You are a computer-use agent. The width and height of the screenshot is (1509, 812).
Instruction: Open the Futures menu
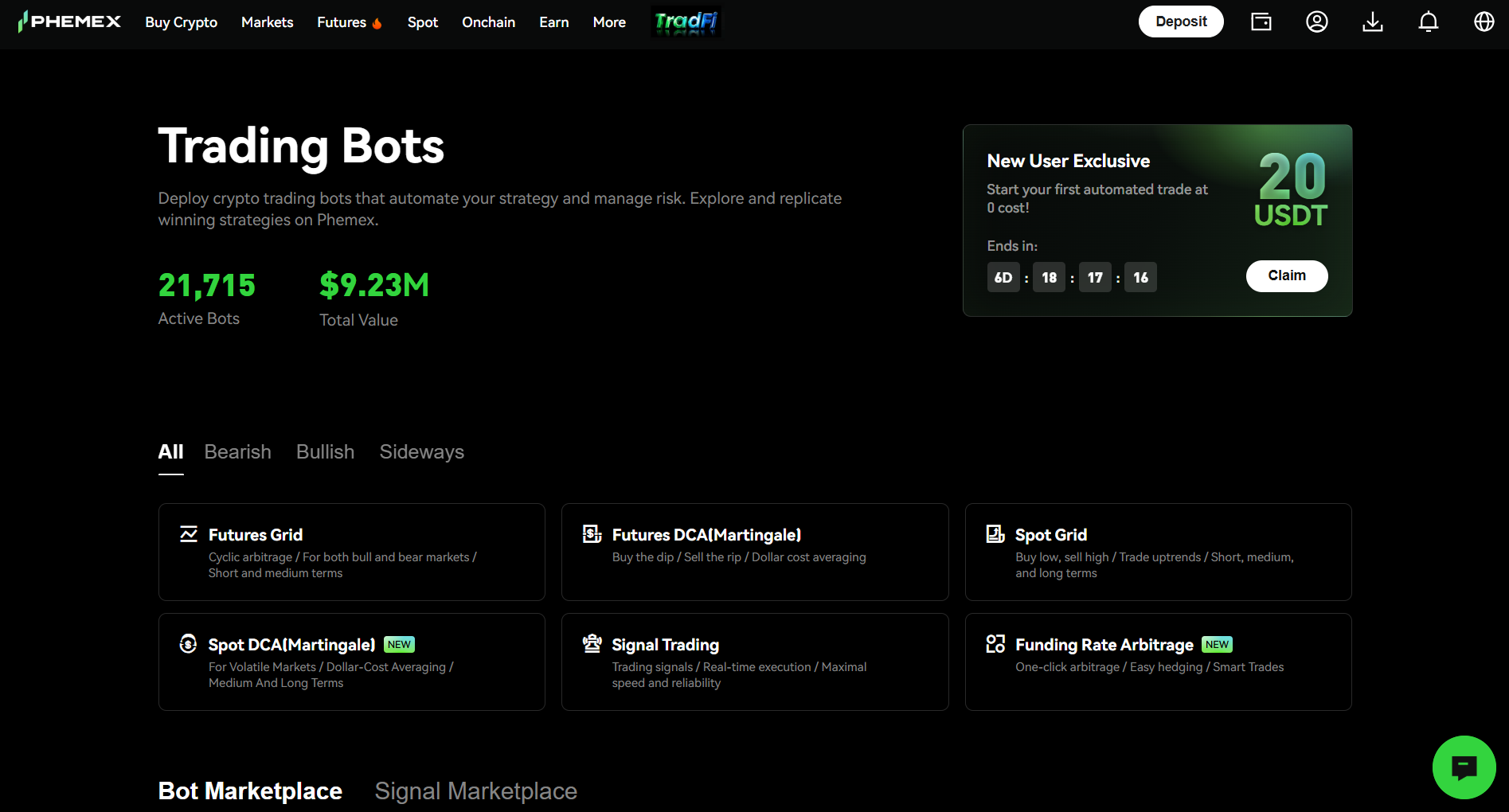point(342,22)
